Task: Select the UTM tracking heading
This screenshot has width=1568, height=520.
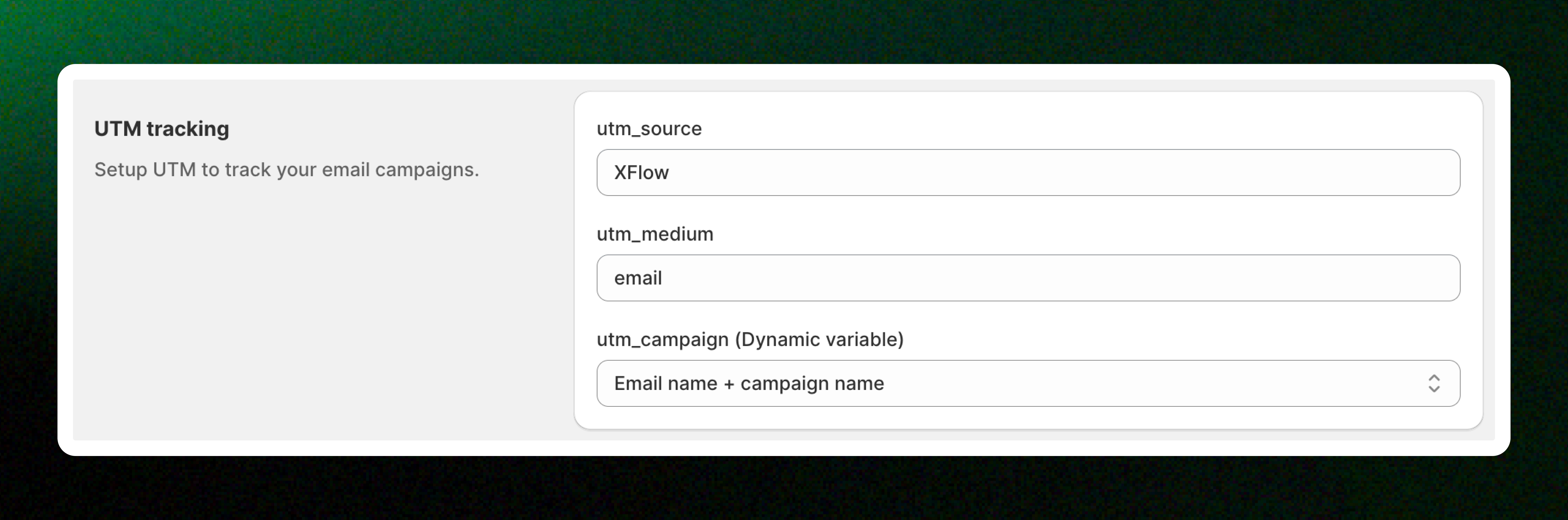Action: pyautogui.click(x=162, y=129)
